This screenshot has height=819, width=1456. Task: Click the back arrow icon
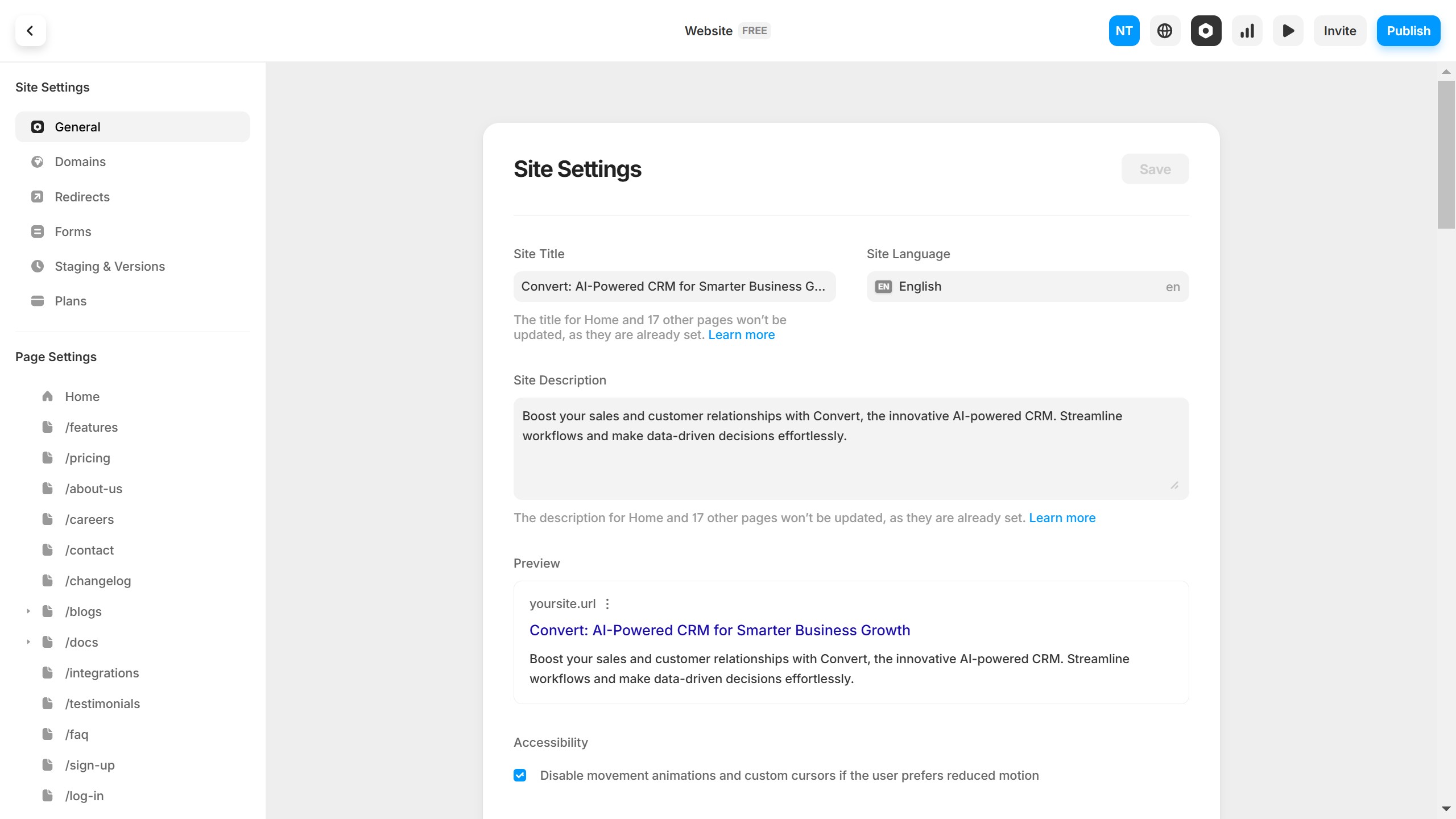[30, 31]
